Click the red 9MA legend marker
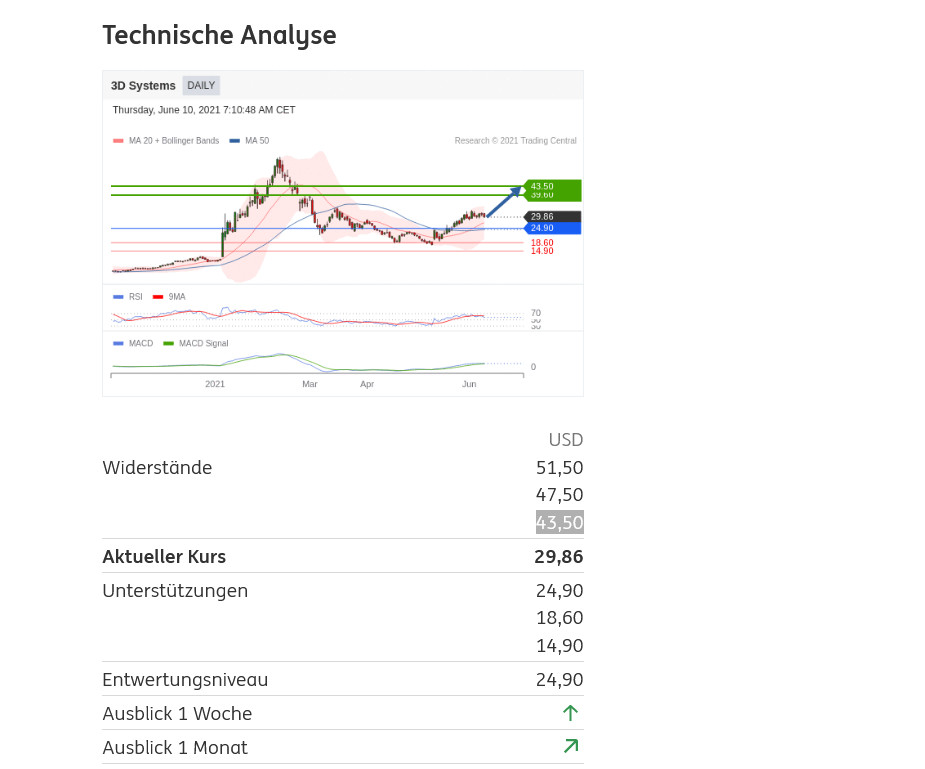This screenshot has width=925, height=769. [x=158, y=297]
